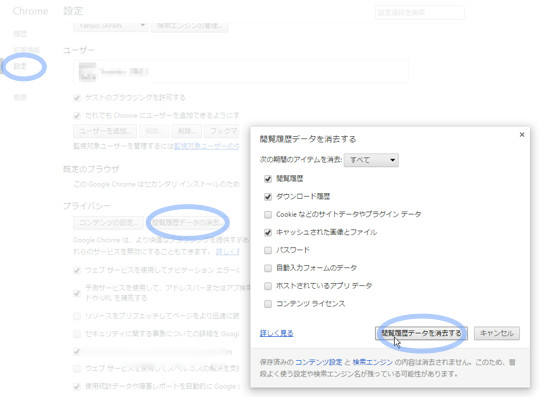Open the すべて time range dropdown
This screenshot has width=540, height=397.
(371, 160)
